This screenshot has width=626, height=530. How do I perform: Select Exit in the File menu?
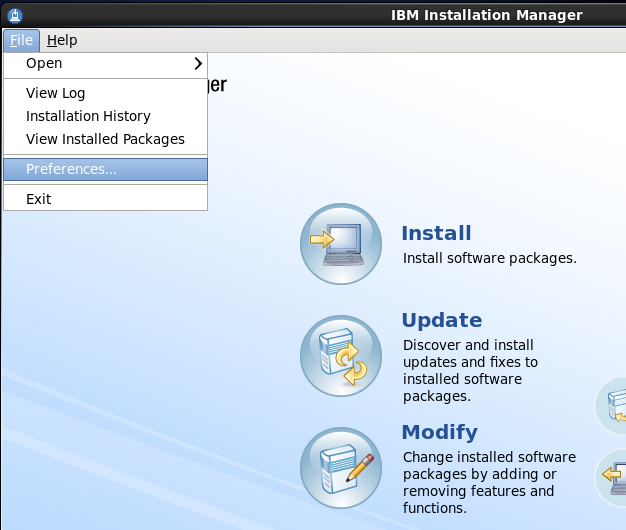105,199
